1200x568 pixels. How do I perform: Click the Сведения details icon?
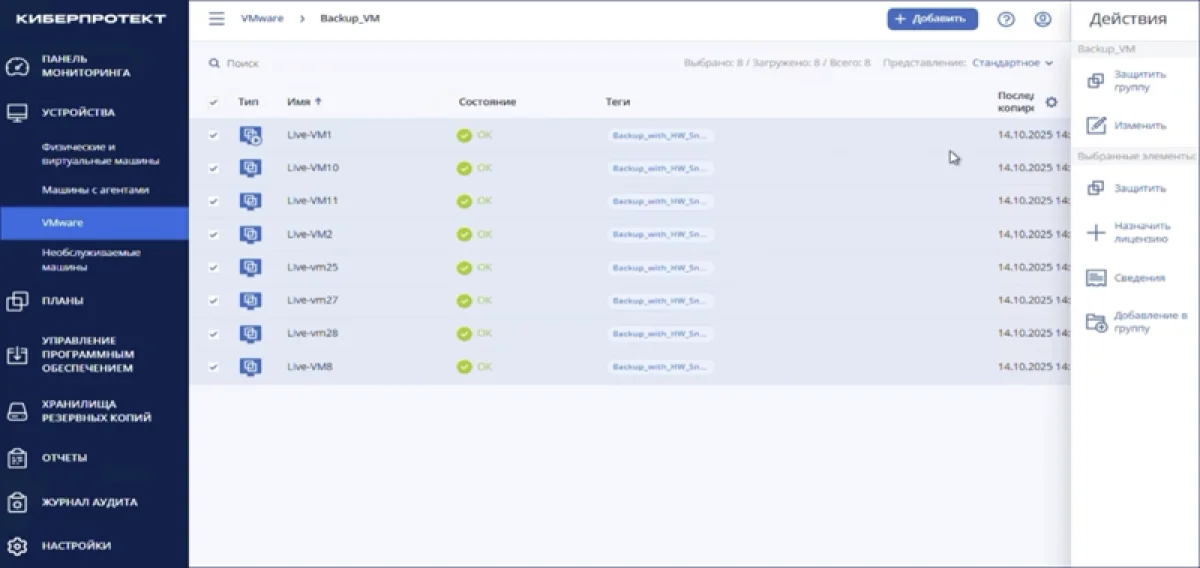pos(1096,277)
